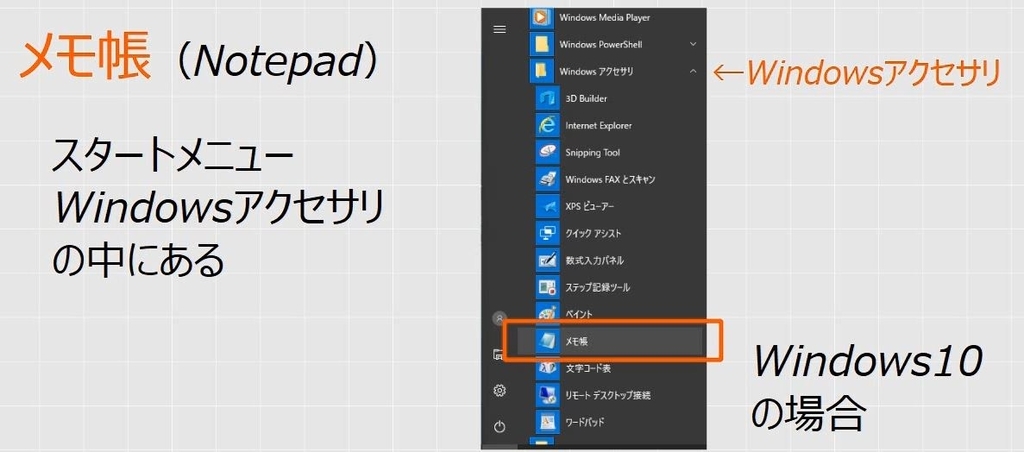Open Windows FAX とスキャン icon
1024x452 pixels.
(546, 179)
